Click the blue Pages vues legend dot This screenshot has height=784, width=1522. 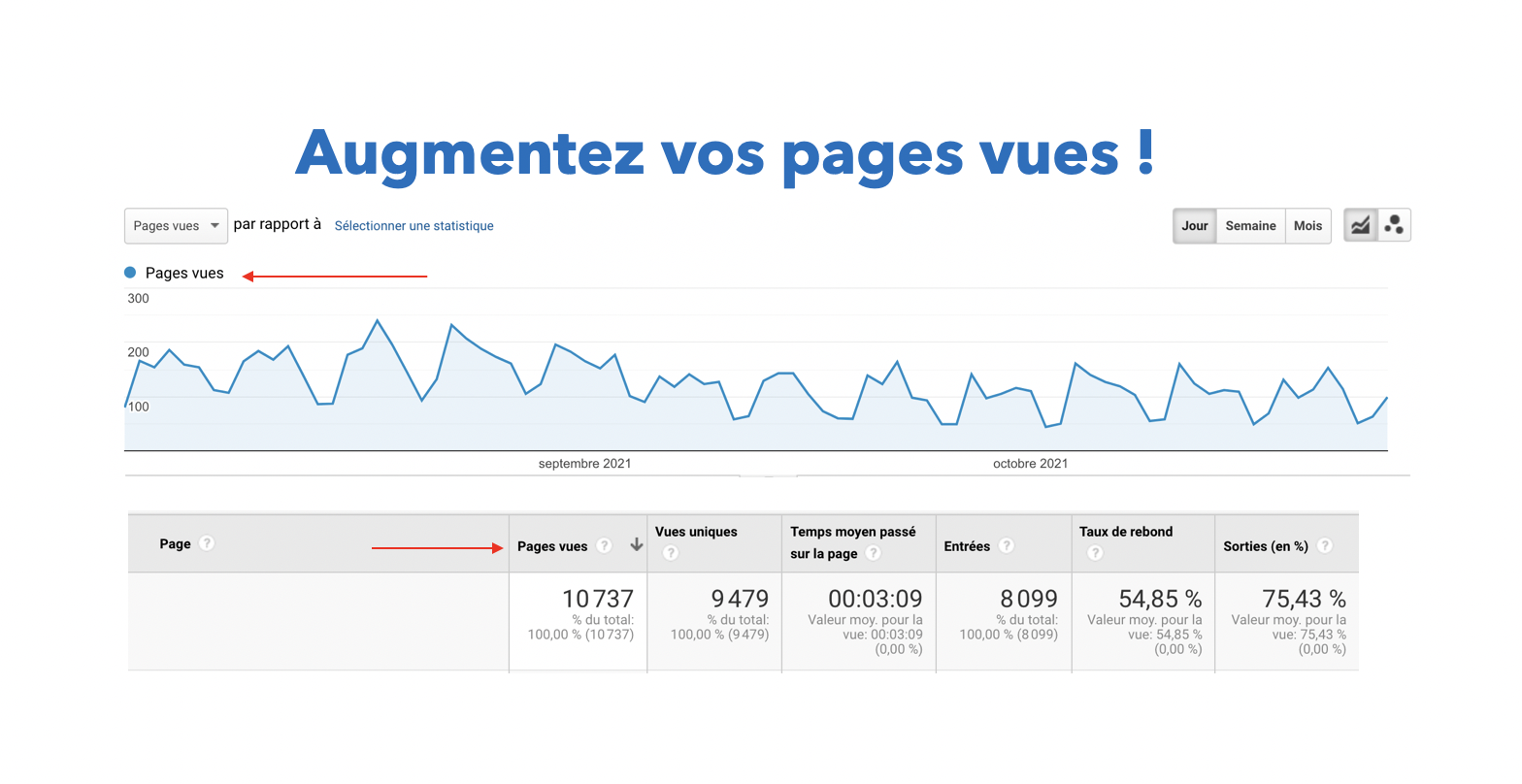coord(130,273)
